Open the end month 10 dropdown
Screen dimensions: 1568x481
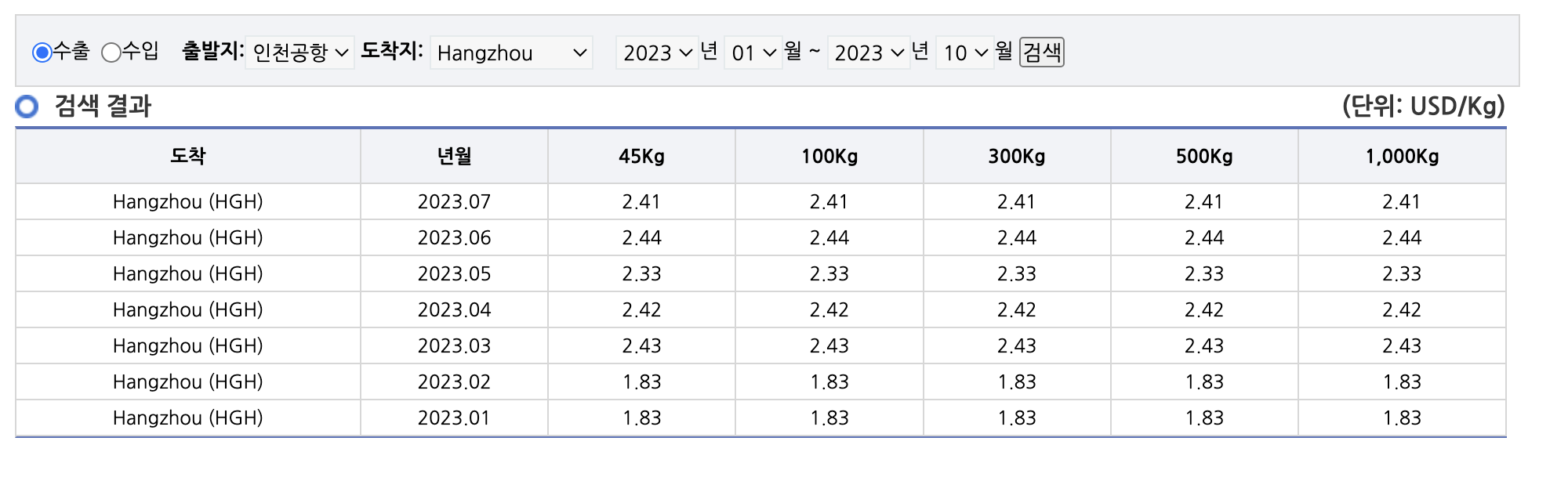coord(965,52)
